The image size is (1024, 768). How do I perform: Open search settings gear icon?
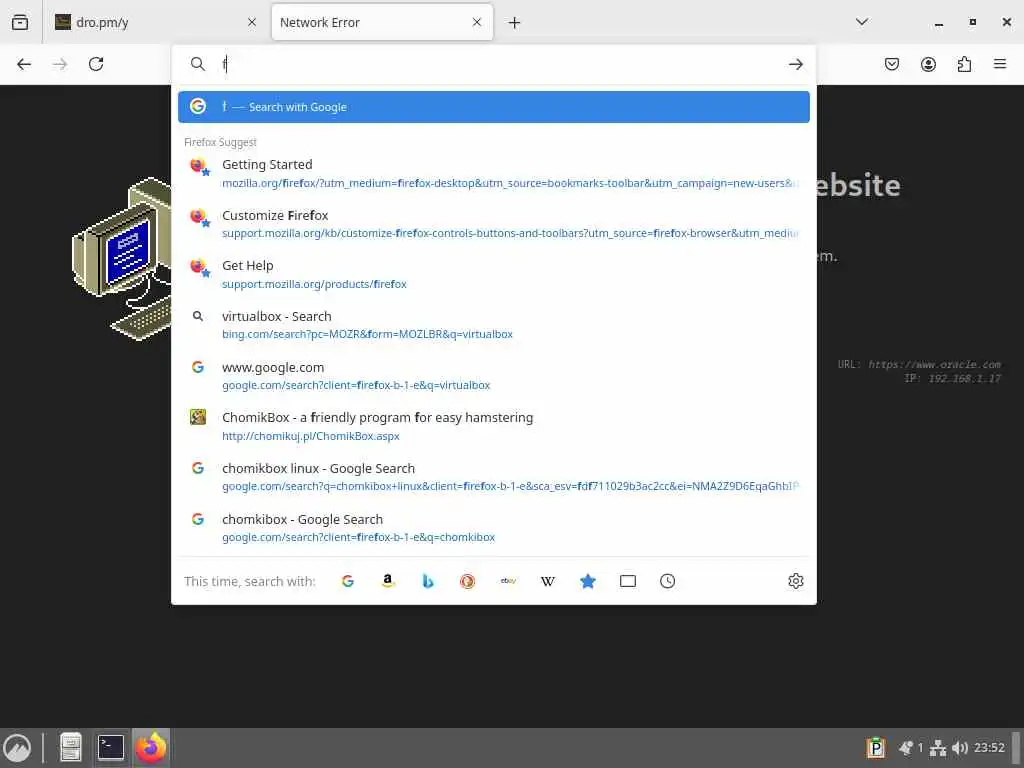795,581
